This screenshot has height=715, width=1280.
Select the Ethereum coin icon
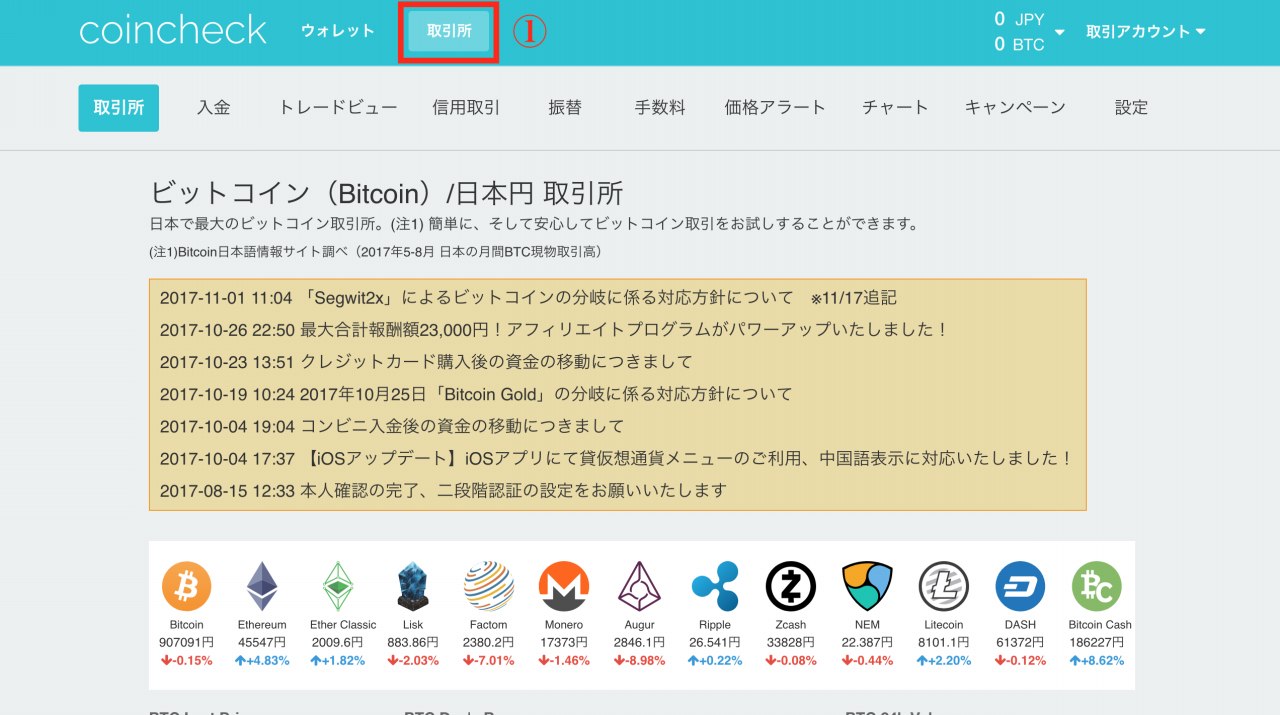[x=262, y=586]
